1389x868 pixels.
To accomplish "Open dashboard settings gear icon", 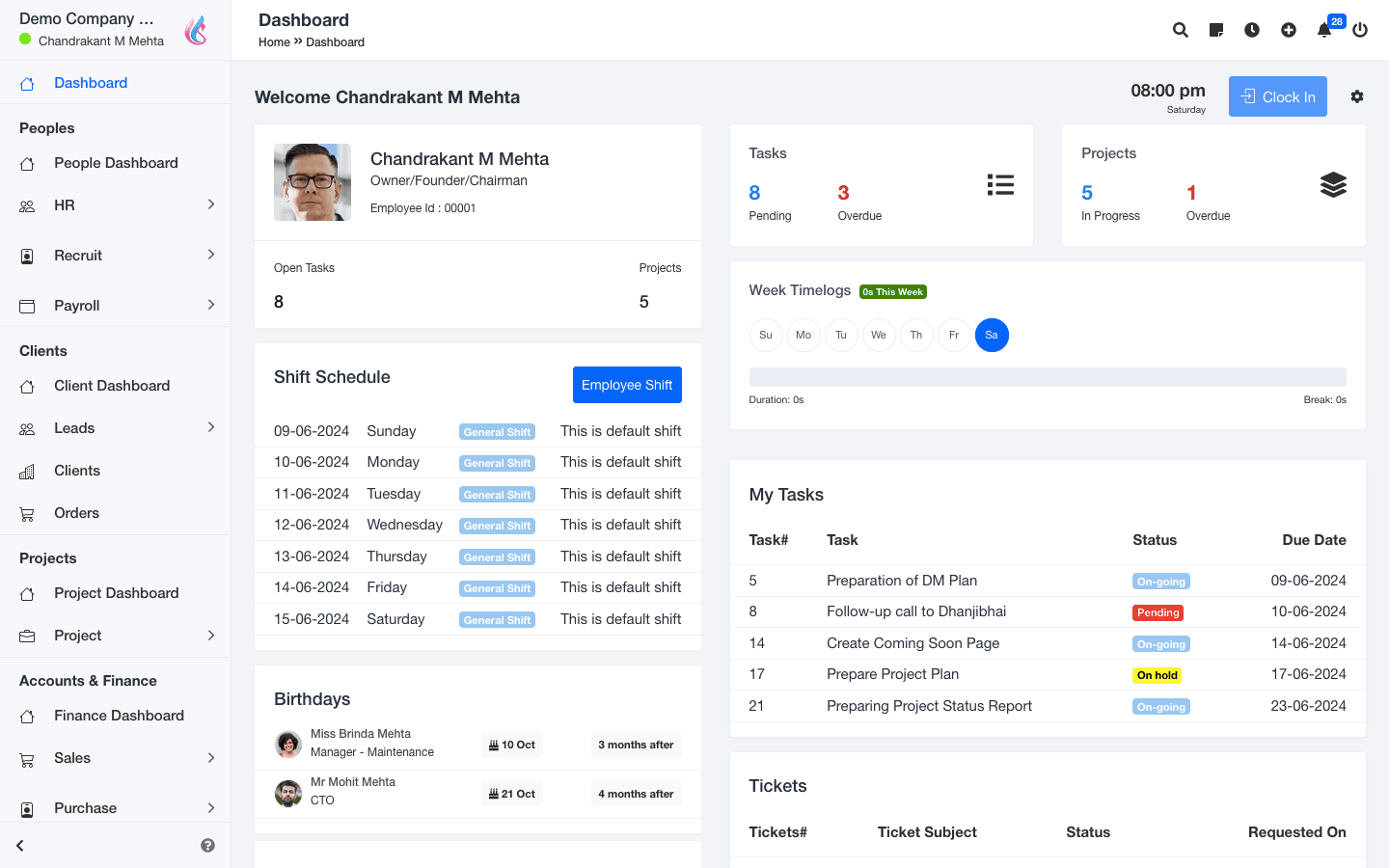I will pos(1357,96).
